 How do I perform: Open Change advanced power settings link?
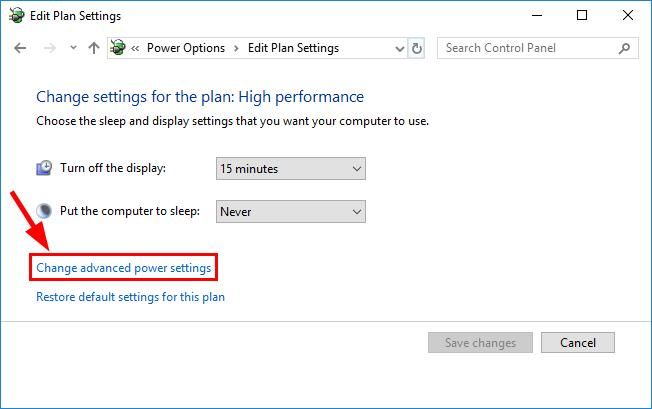124,268
